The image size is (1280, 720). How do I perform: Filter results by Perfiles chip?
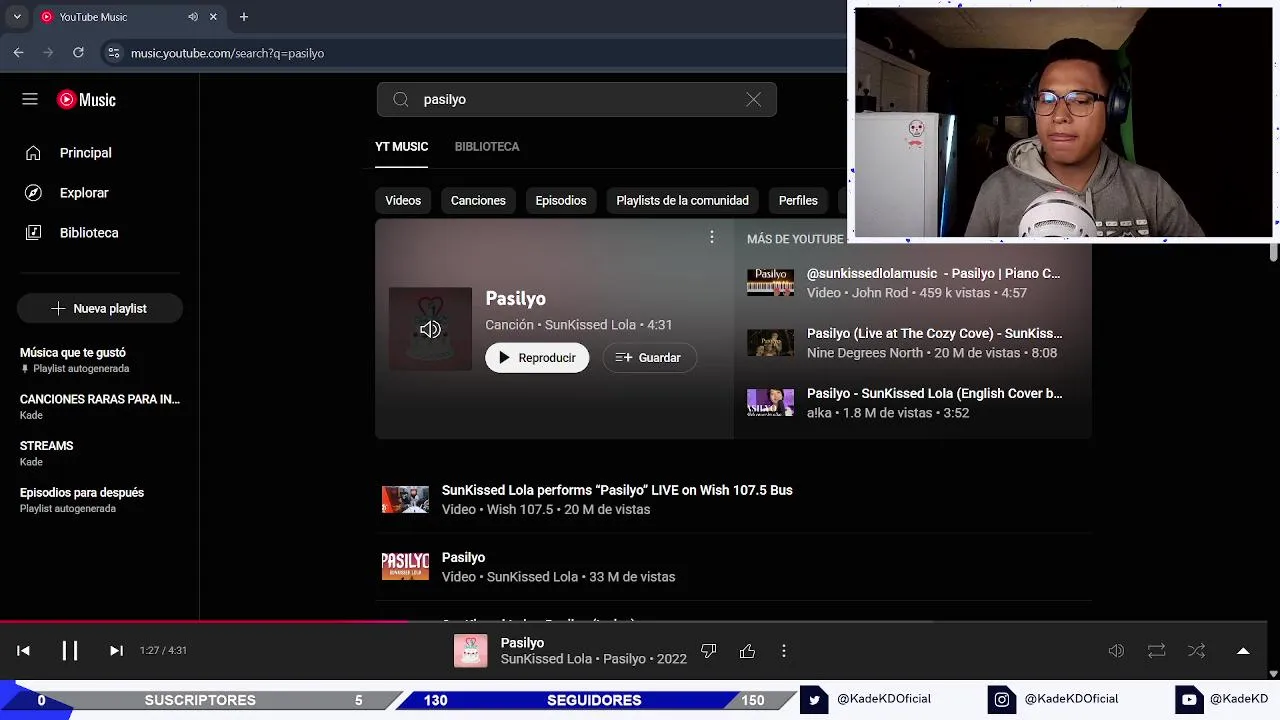pyautogui.click(x=798, y=200)
